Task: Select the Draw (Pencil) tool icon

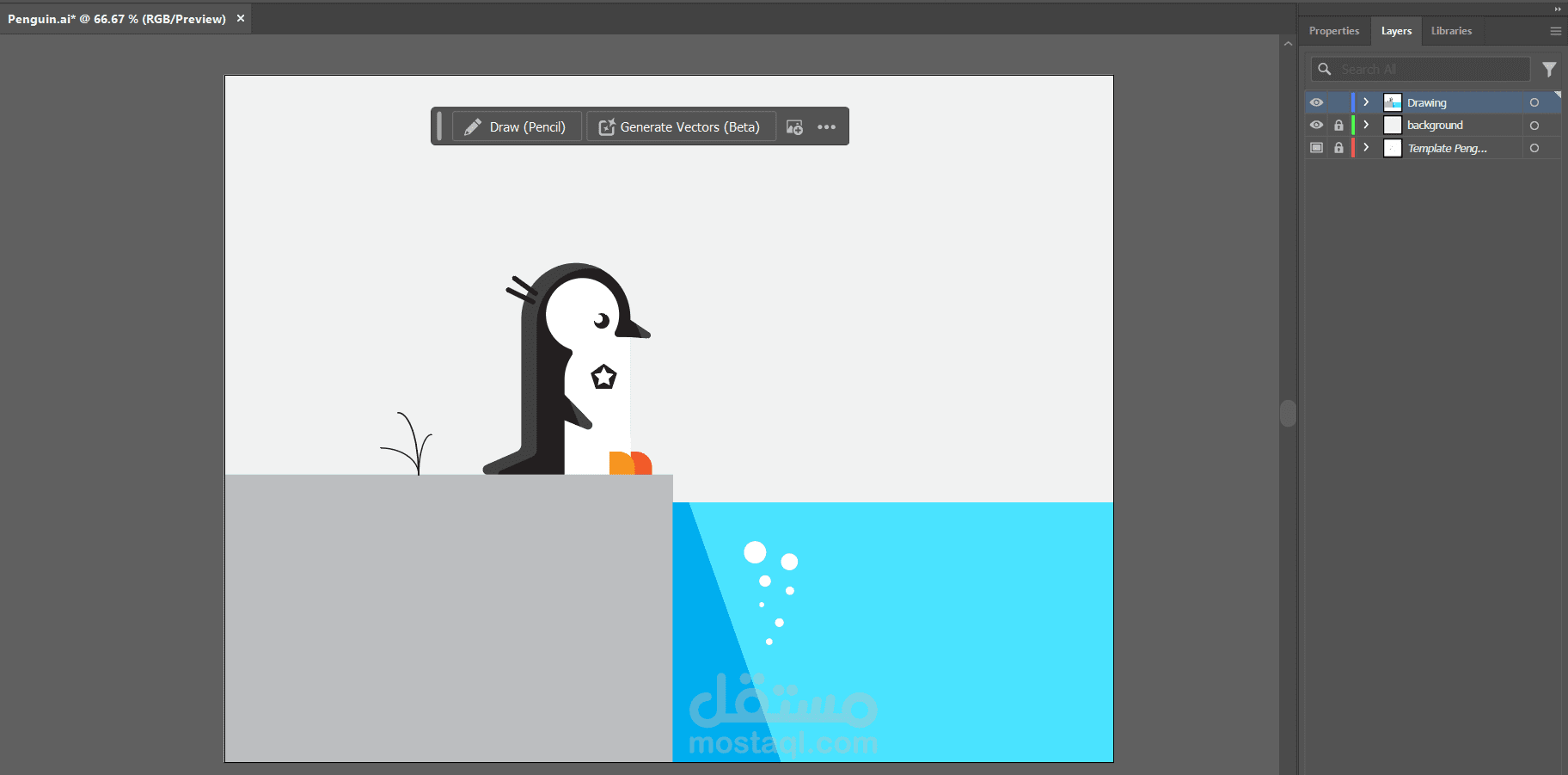Action: [474, 126]
